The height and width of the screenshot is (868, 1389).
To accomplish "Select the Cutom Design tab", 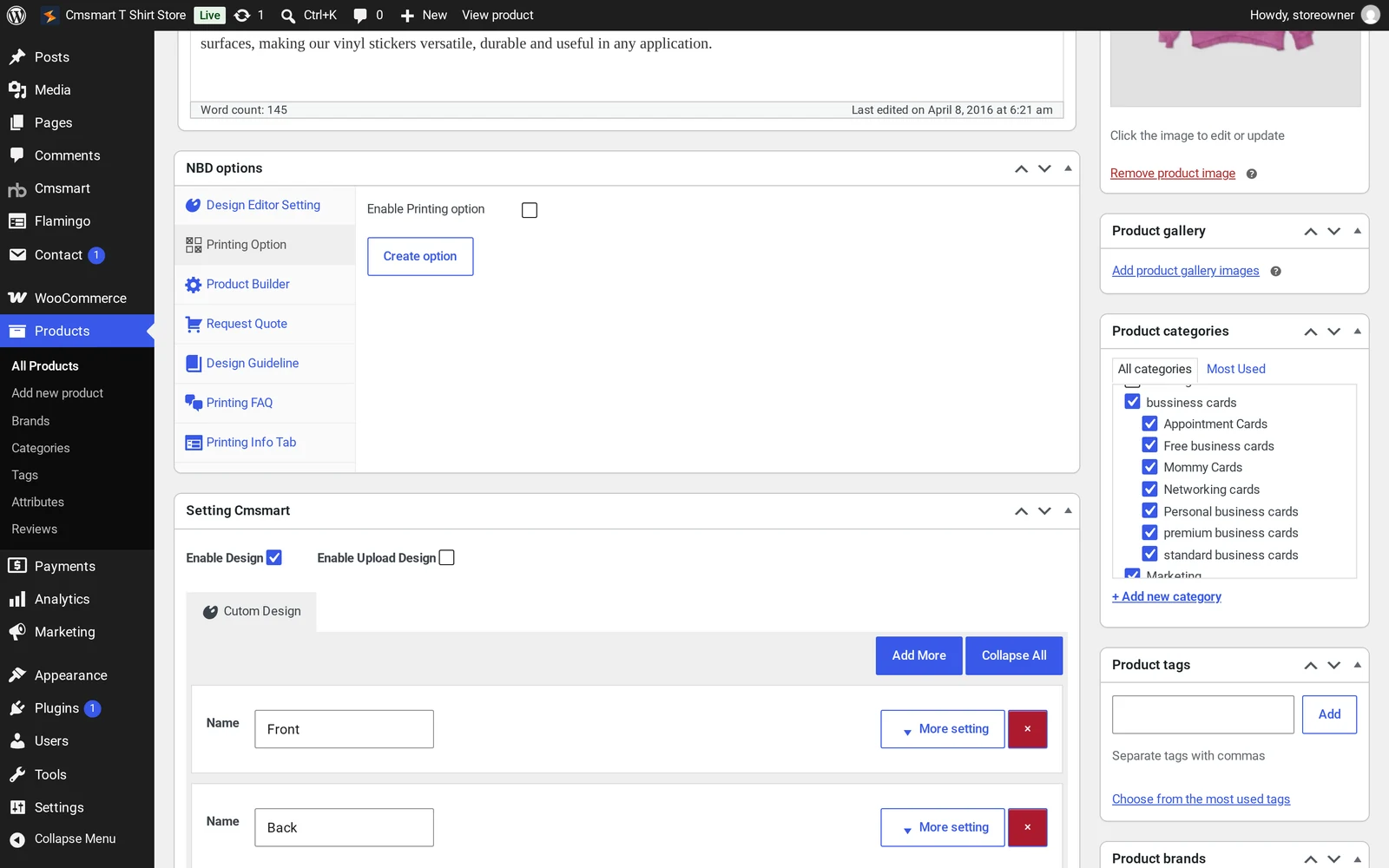I will (x=252, y=611).
